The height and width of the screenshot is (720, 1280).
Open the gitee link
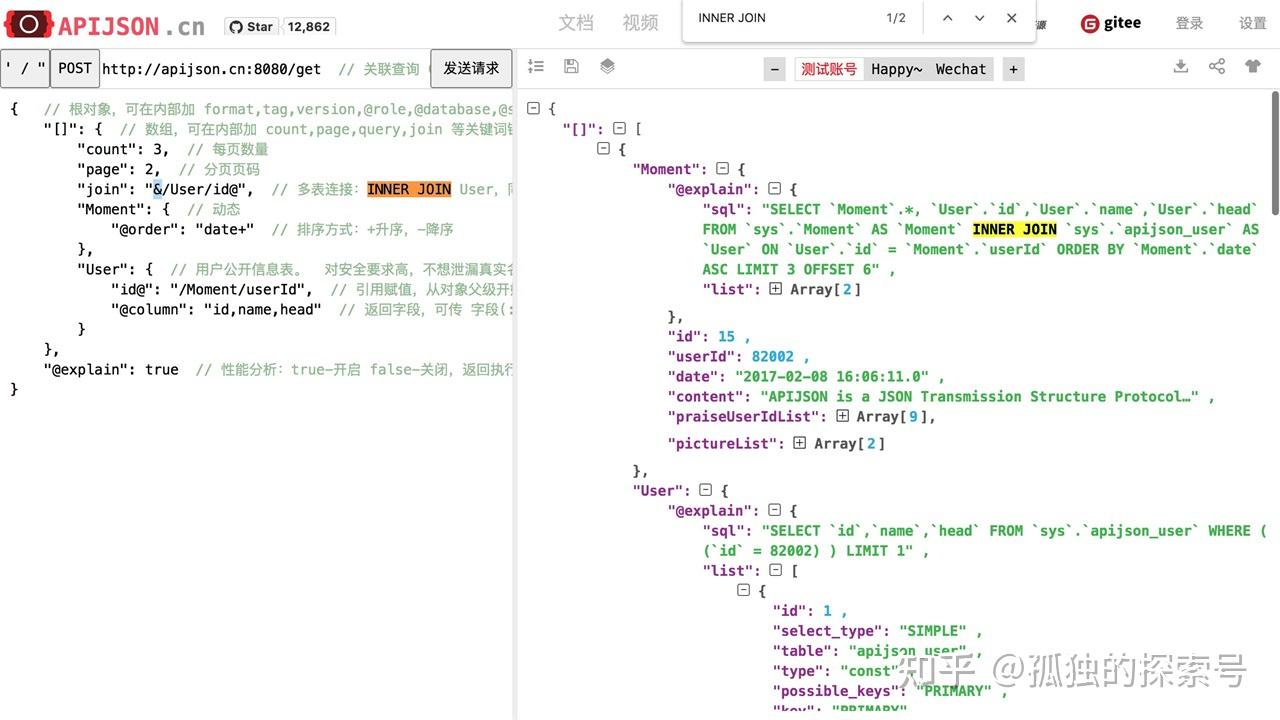pos(1111,23)
